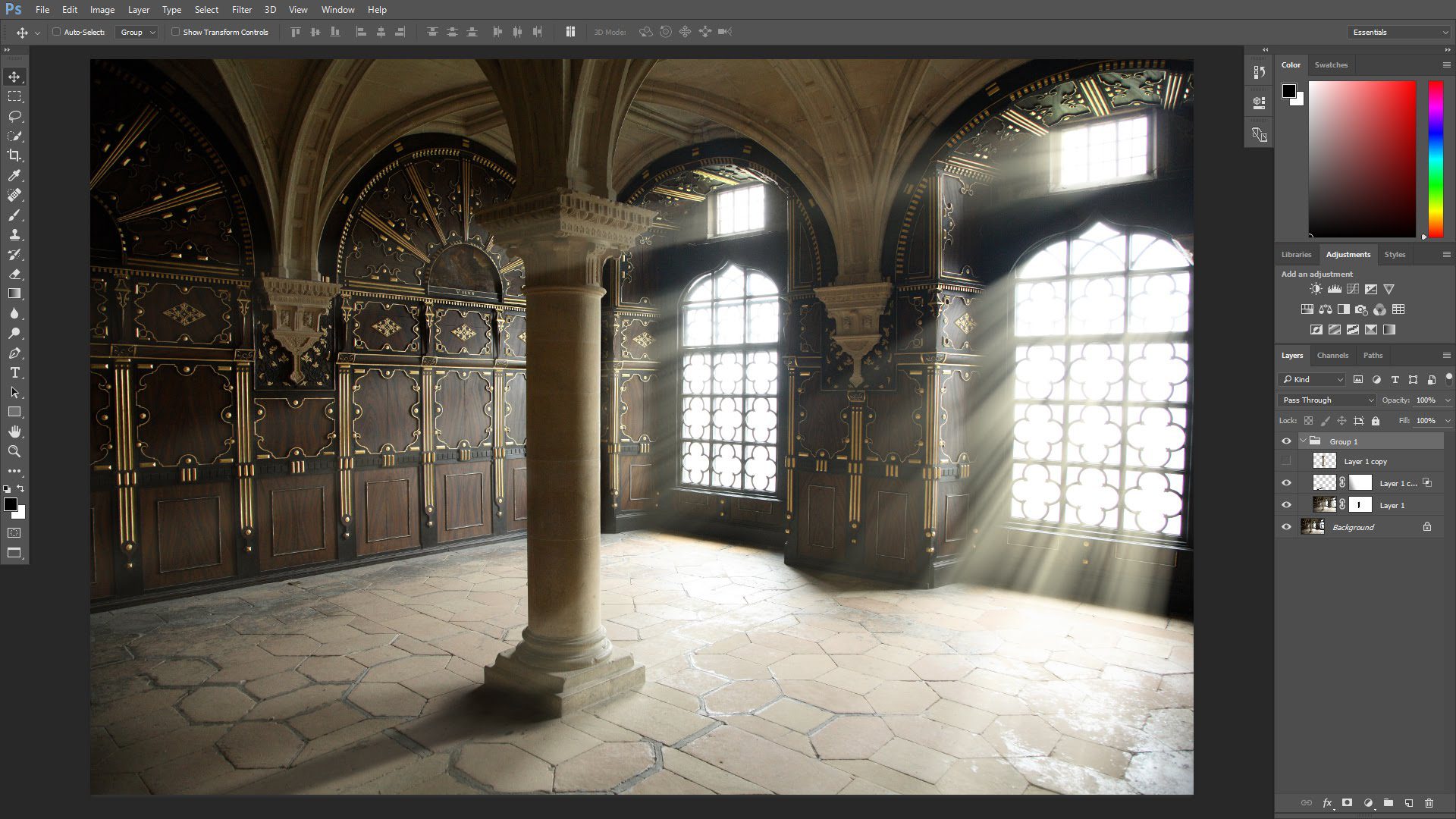Image resolution: width=1456 pixels, height=819 pixels.
Task: Select the Zoom tool
Action: [x=14, y=451]
